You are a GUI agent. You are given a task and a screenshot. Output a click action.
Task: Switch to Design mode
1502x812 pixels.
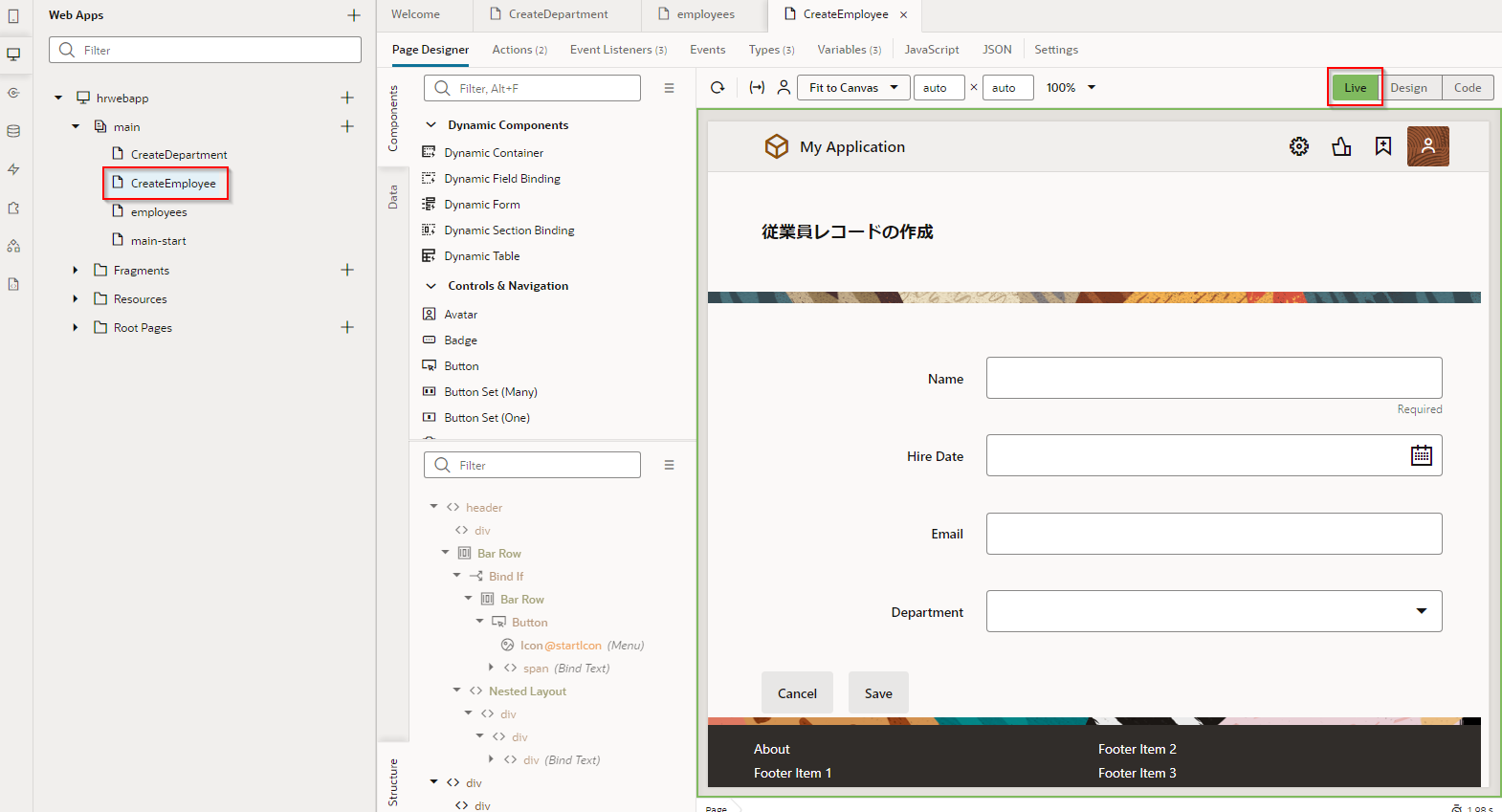(1408, 88)
